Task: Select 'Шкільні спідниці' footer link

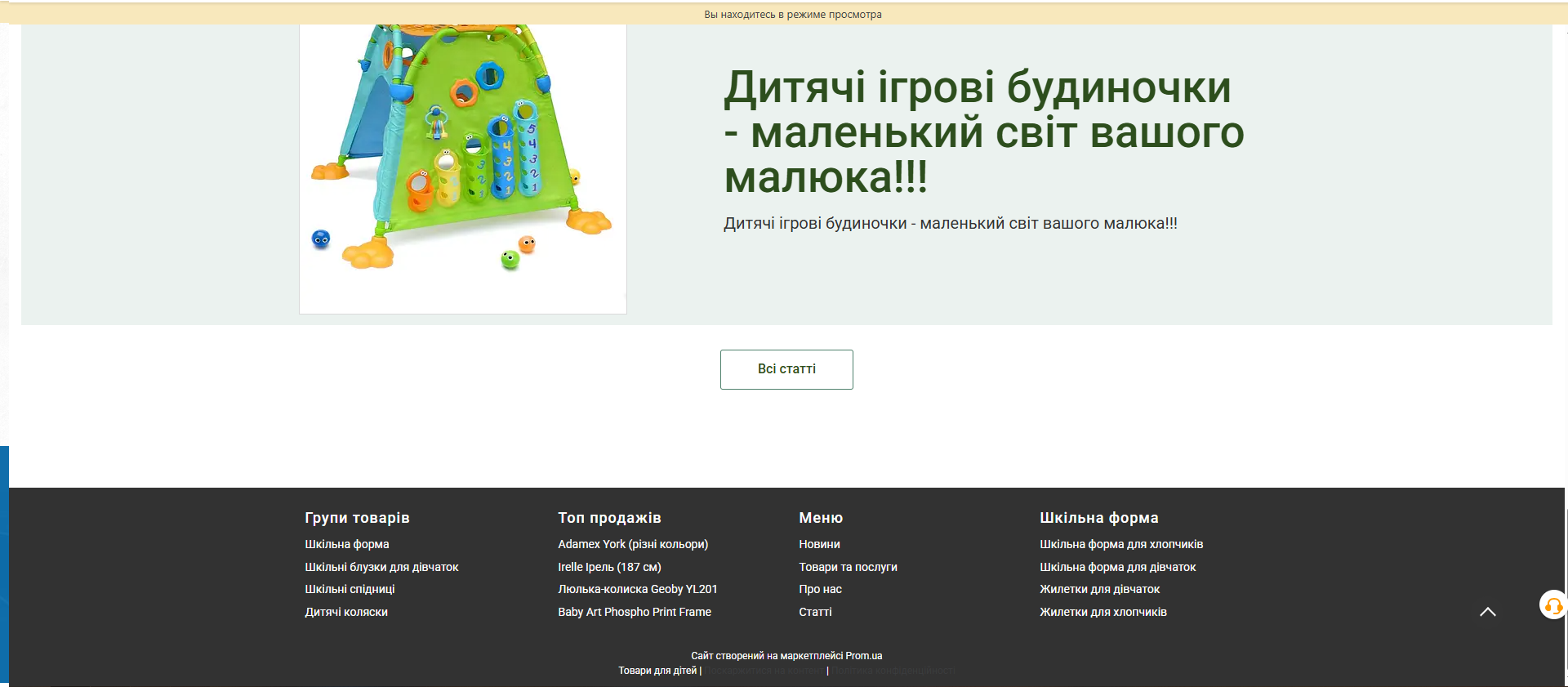Action: point(350,589)
